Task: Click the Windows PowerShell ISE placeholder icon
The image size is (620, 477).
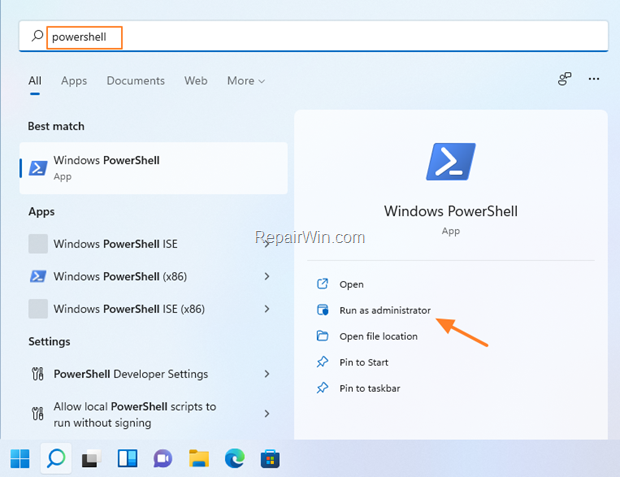Action: [38, 244]
